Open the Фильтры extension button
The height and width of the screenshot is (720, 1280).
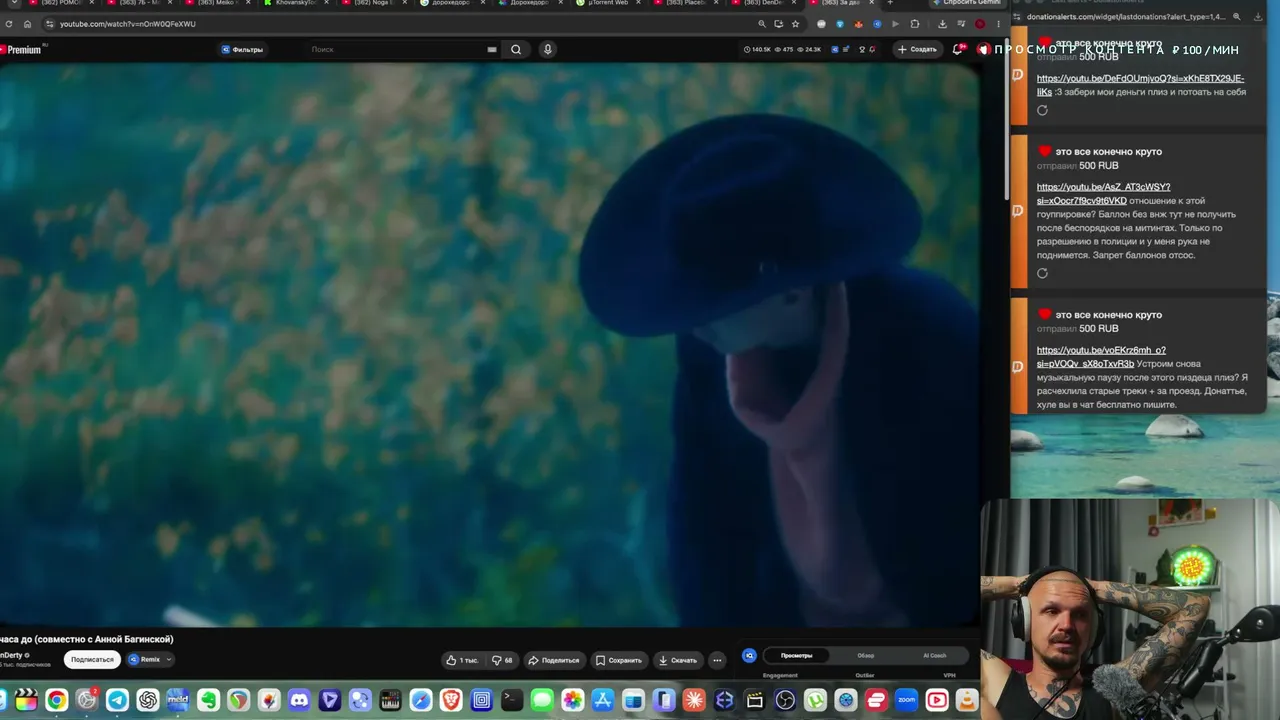pos(243,49)
